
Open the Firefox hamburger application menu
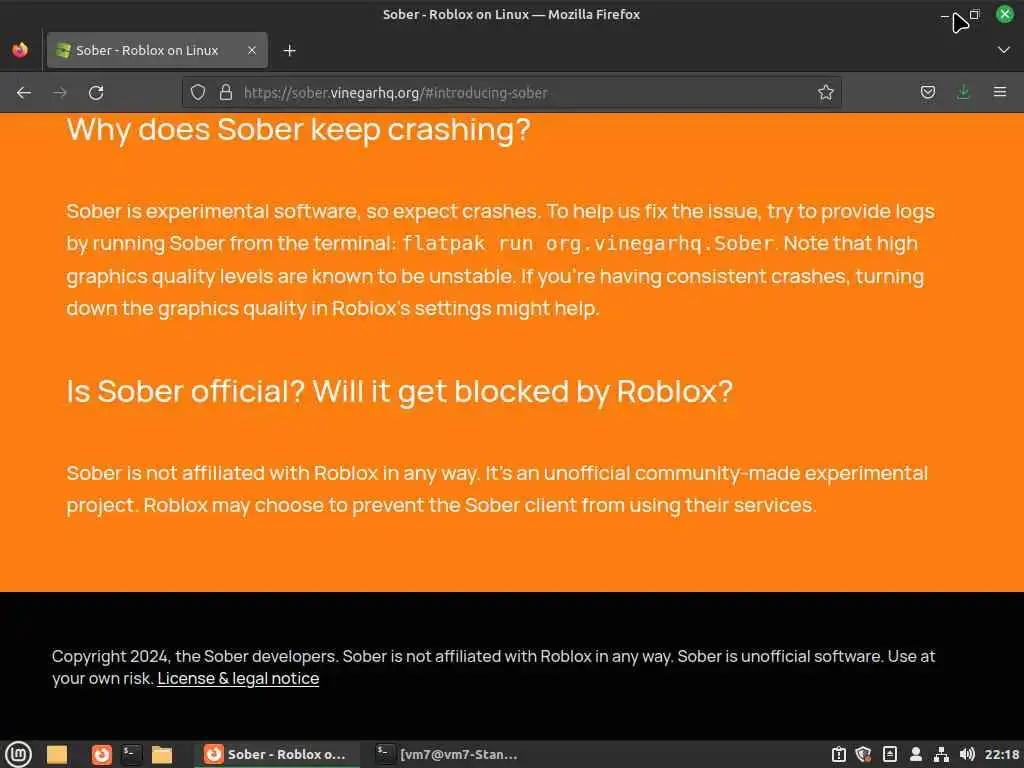tap(999, 93)
